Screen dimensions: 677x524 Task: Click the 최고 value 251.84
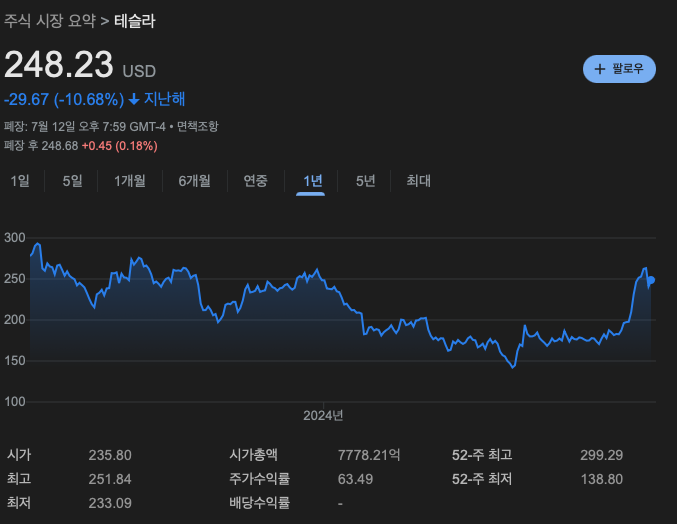[x=110, y=479]
